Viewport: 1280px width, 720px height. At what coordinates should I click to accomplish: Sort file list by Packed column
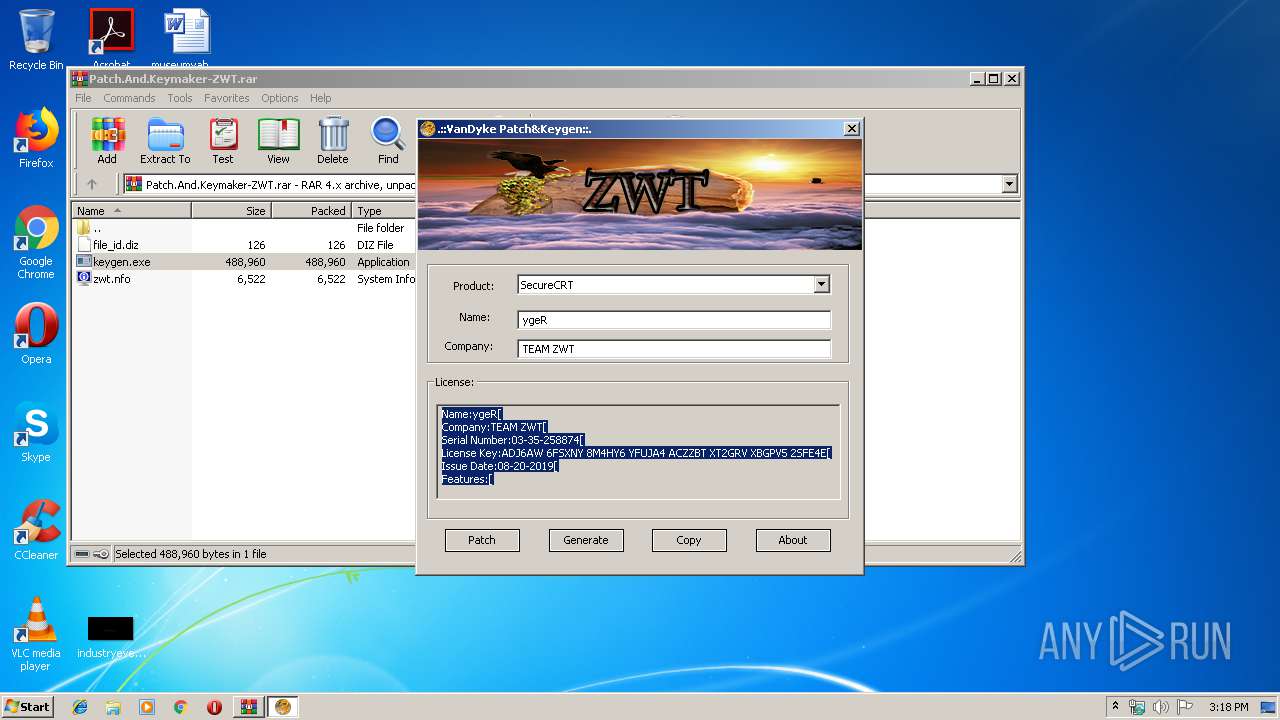point(311,211)
